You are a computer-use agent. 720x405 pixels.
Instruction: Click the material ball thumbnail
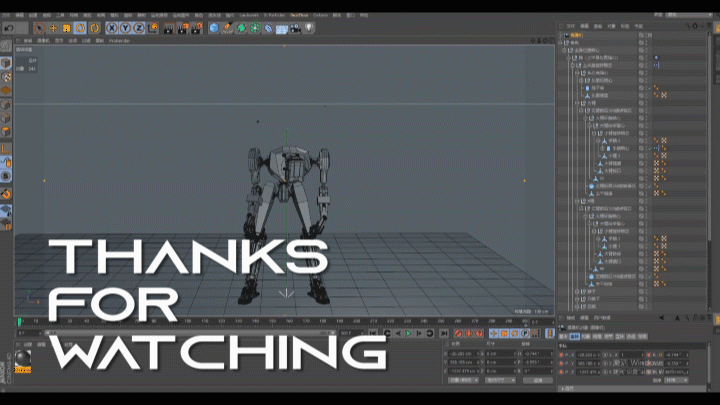tap(22, 360)
